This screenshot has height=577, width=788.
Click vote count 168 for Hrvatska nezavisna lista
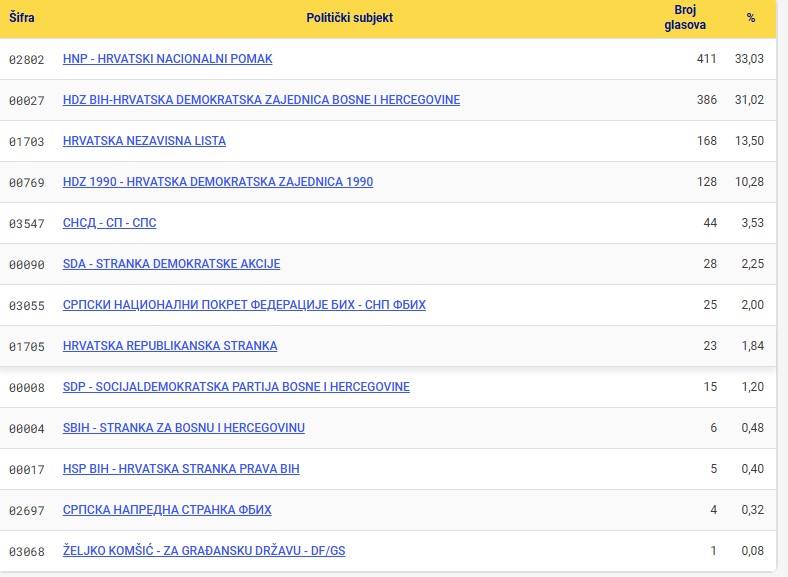(x=707, y=141)
